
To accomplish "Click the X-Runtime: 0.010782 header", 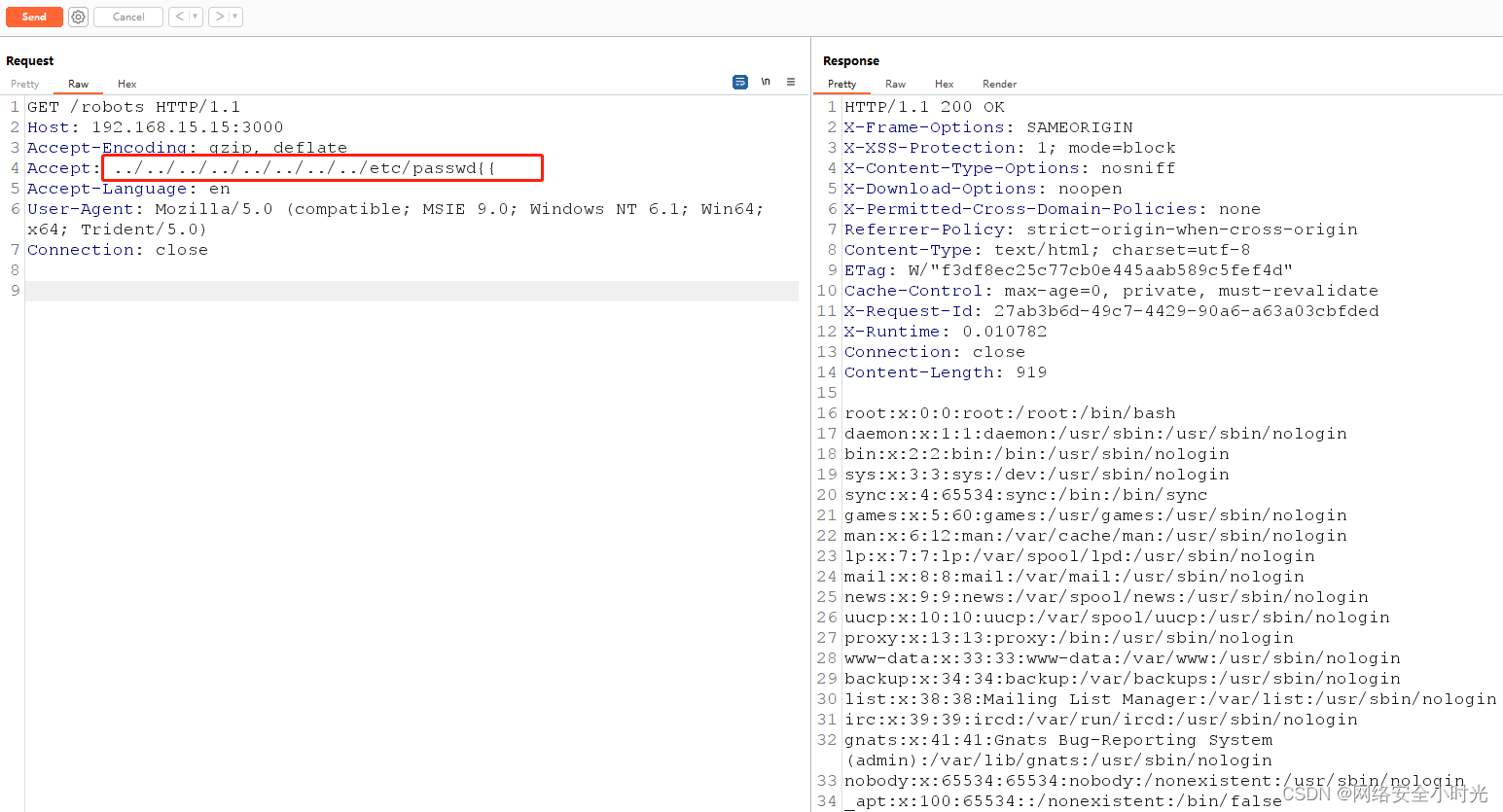I will pyautogui.click(x=946, y=332).
